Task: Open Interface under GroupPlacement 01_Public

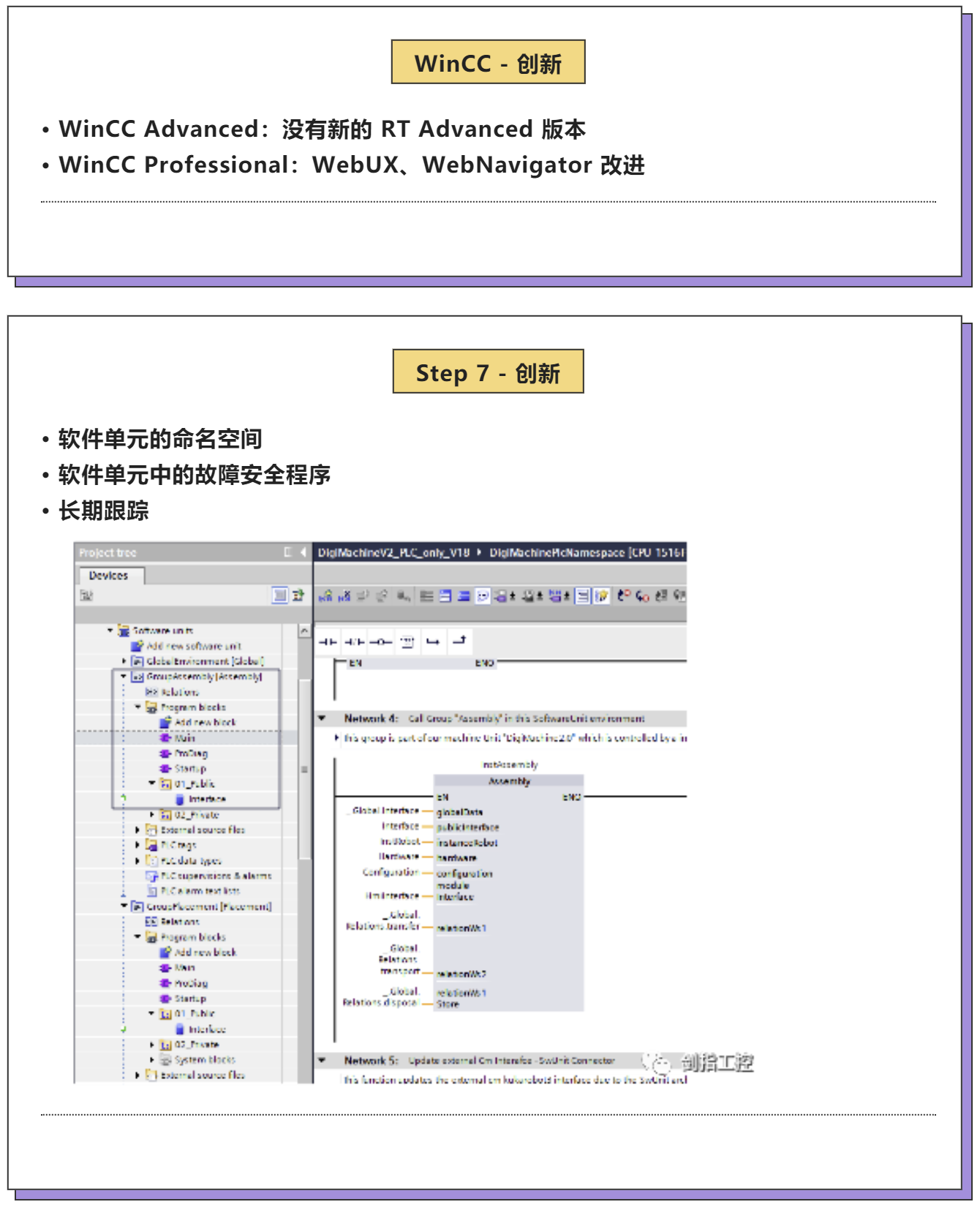Action: click(x=201, y=1029)
